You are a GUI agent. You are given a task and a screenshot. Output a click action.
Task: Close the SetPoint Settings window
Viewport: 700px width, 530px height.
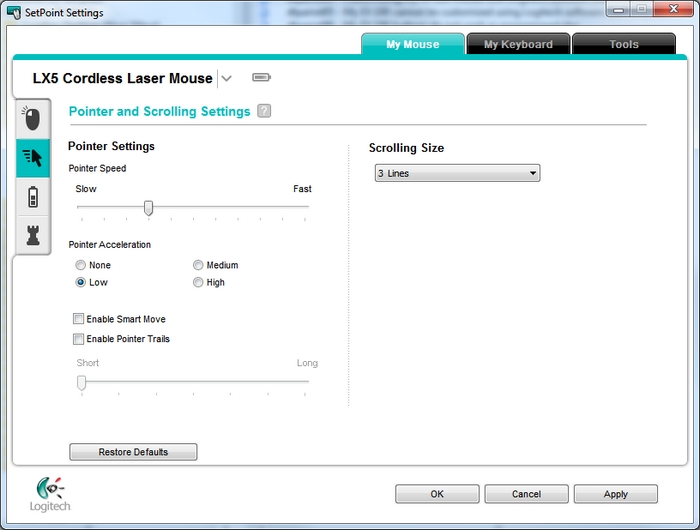point(674,9)
